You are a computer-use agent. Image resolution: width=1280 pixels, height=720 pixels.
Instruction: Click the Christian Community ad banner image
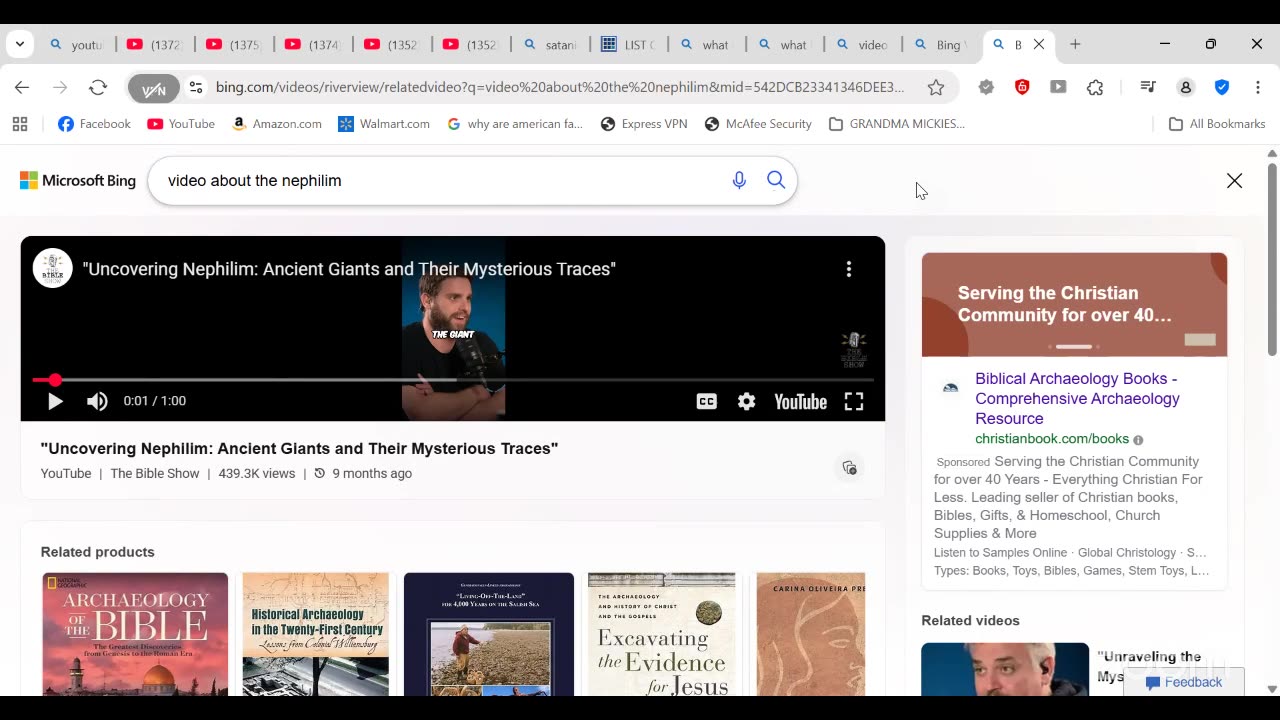tap(1074, 304)
